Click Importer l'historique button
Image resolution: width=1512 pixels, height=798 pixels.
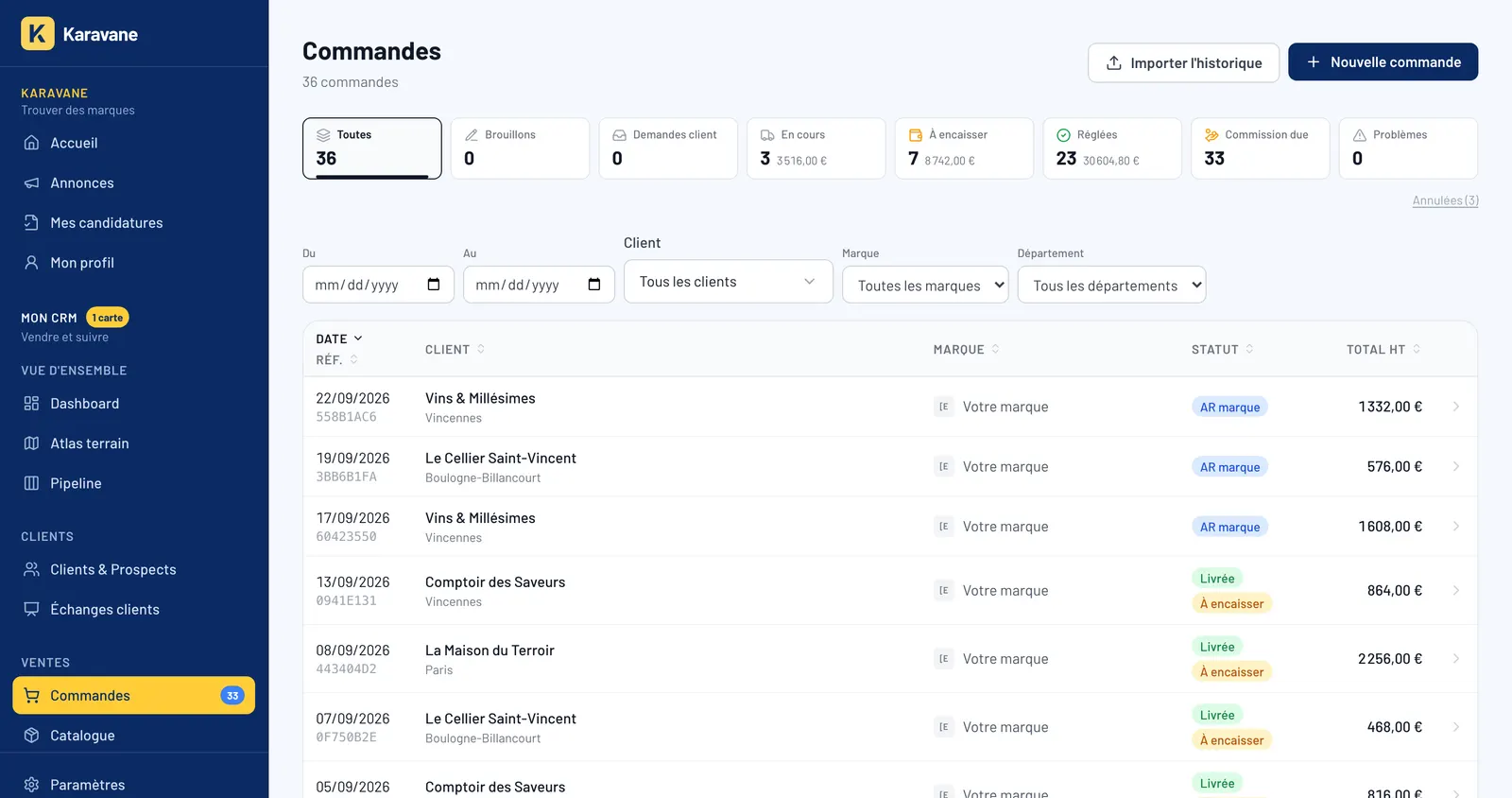point(1183,62)
